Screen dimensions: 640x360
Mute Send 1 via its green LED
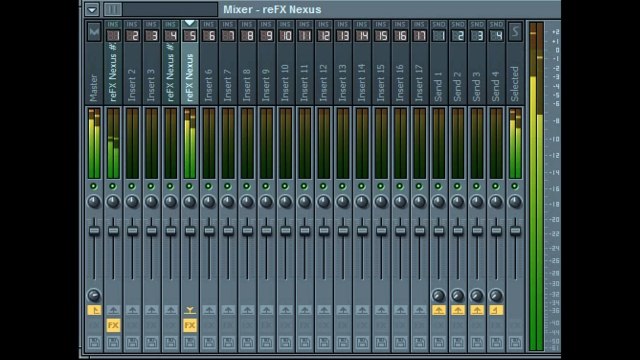[x=439, y=186]
